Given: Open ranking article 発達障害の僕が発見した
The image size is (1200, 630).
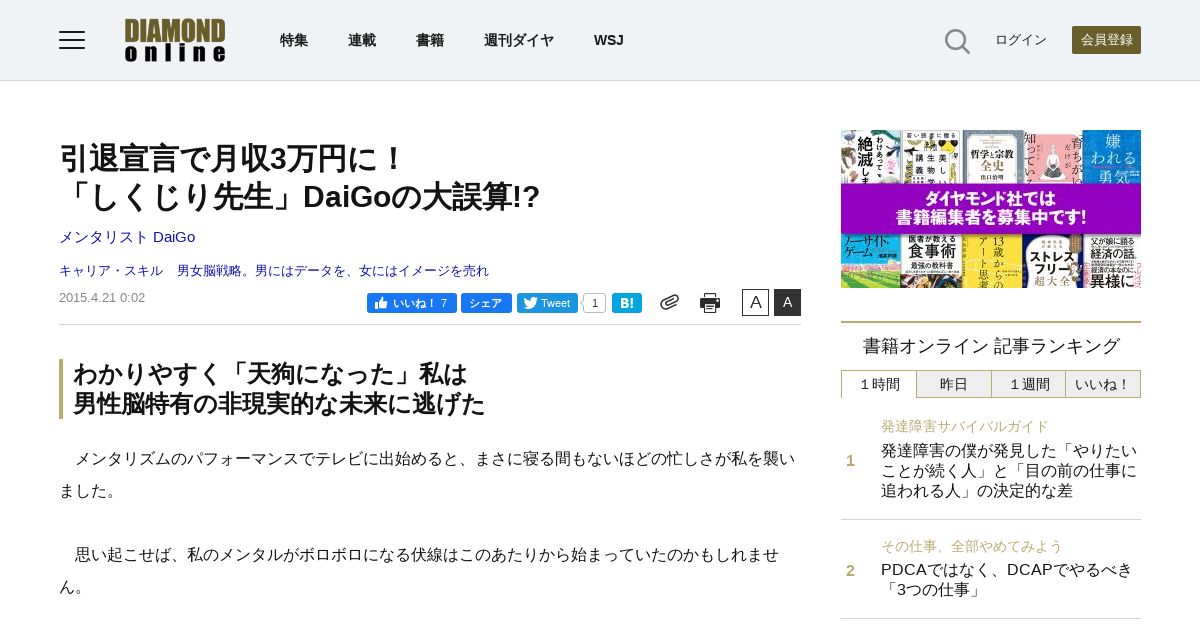Looking at the screenshot, I should (x=1009, y=471).
